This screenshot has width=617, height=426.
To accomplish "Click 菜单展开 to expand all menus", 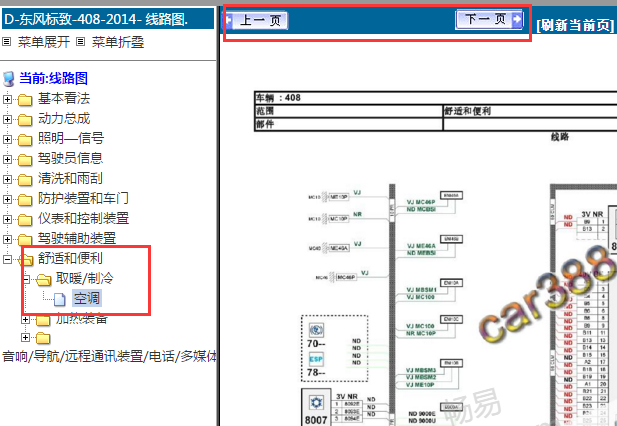I will 44,42.
